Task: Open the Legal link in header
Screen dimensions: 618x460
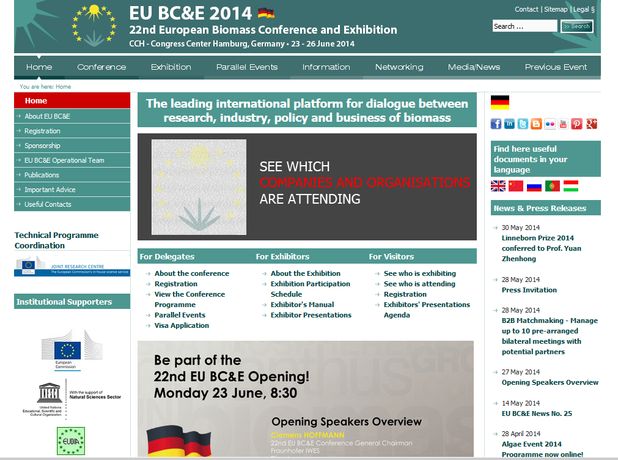Action: (x=583, y=9)
